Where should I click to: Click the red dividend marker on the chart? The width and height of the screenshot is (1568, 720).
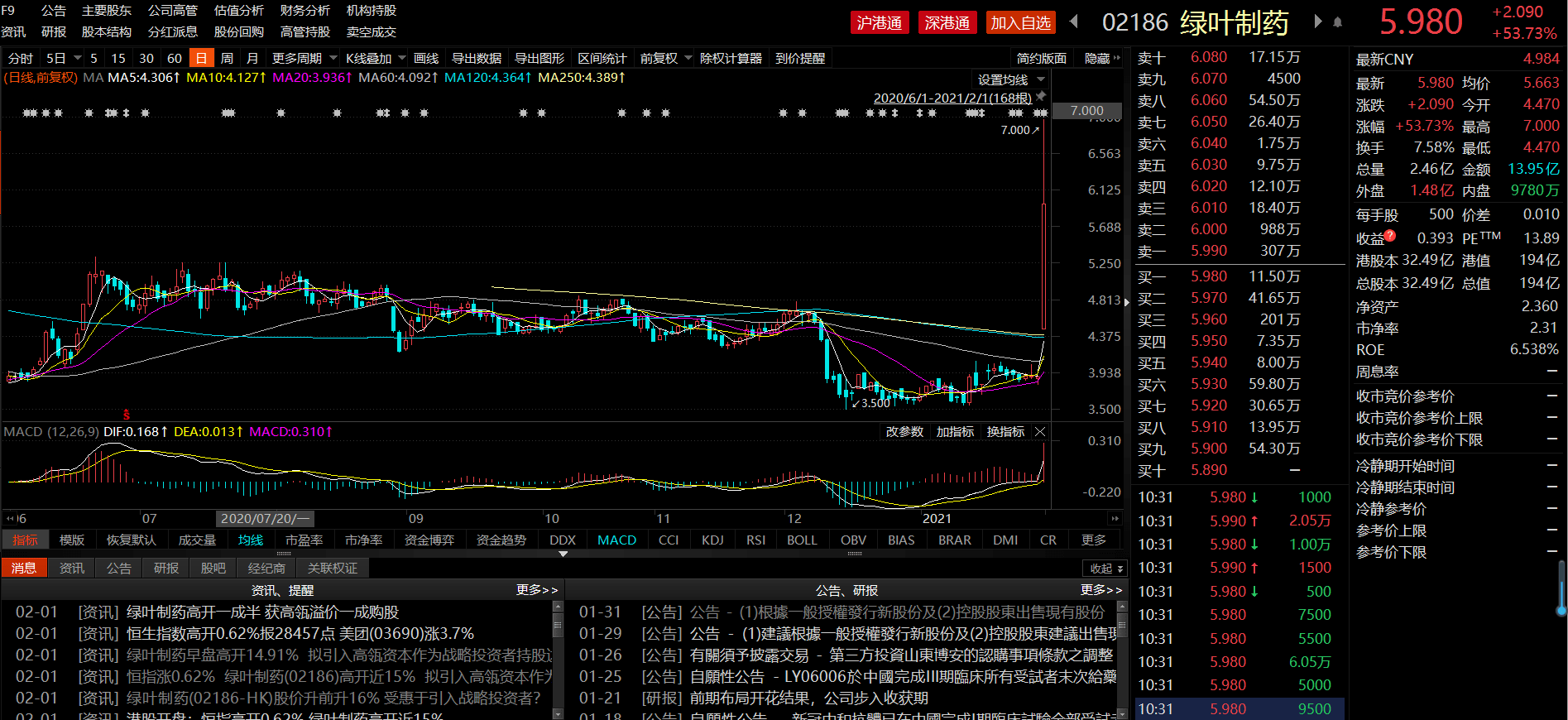[x=127, y=414]
